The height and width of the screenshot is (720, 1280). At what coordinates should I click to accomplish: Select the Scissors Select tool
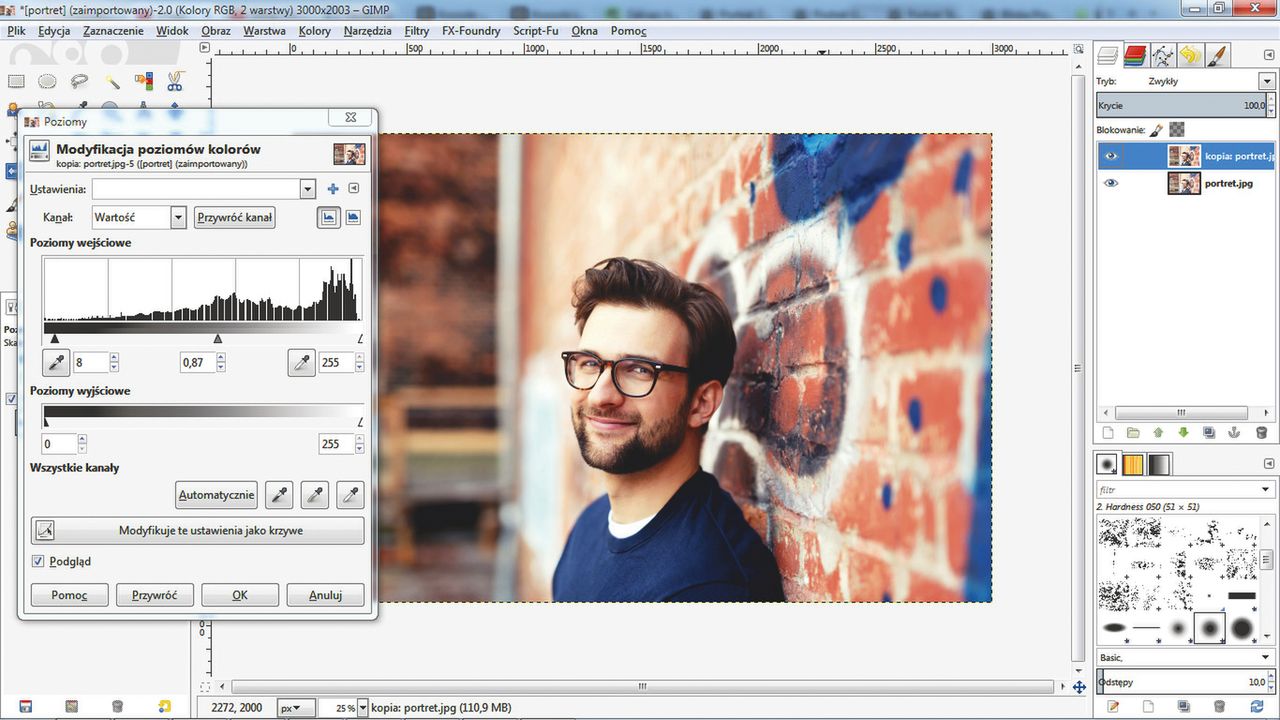pos(175,81)
